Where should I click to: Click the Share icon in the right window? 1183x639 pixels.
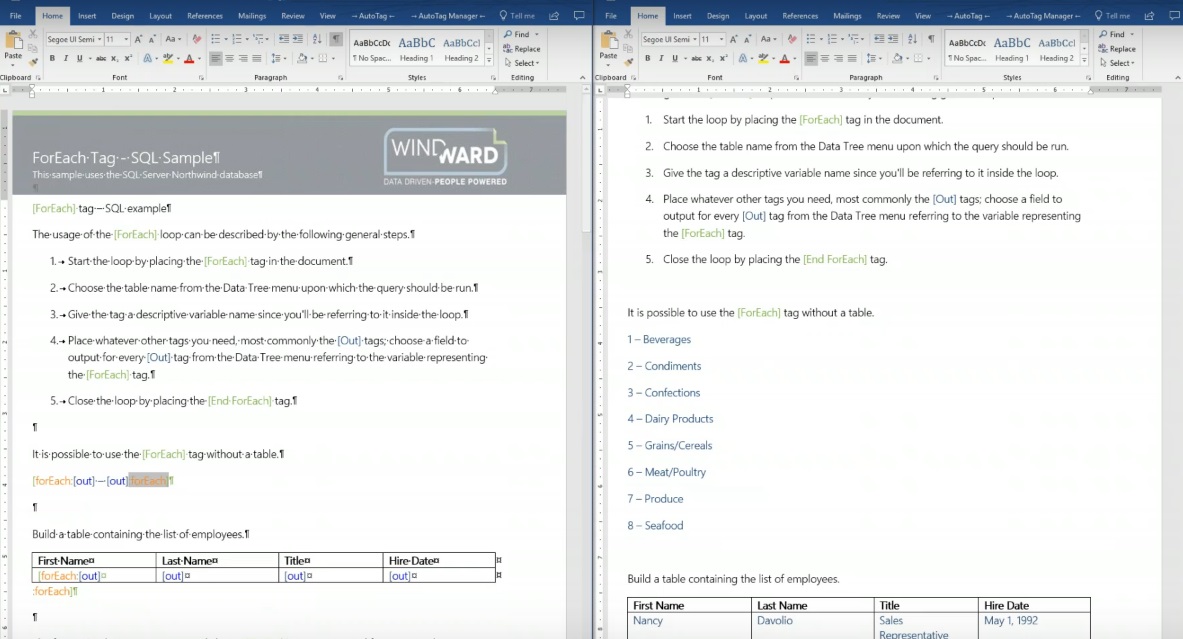(x=1147, y=16)
